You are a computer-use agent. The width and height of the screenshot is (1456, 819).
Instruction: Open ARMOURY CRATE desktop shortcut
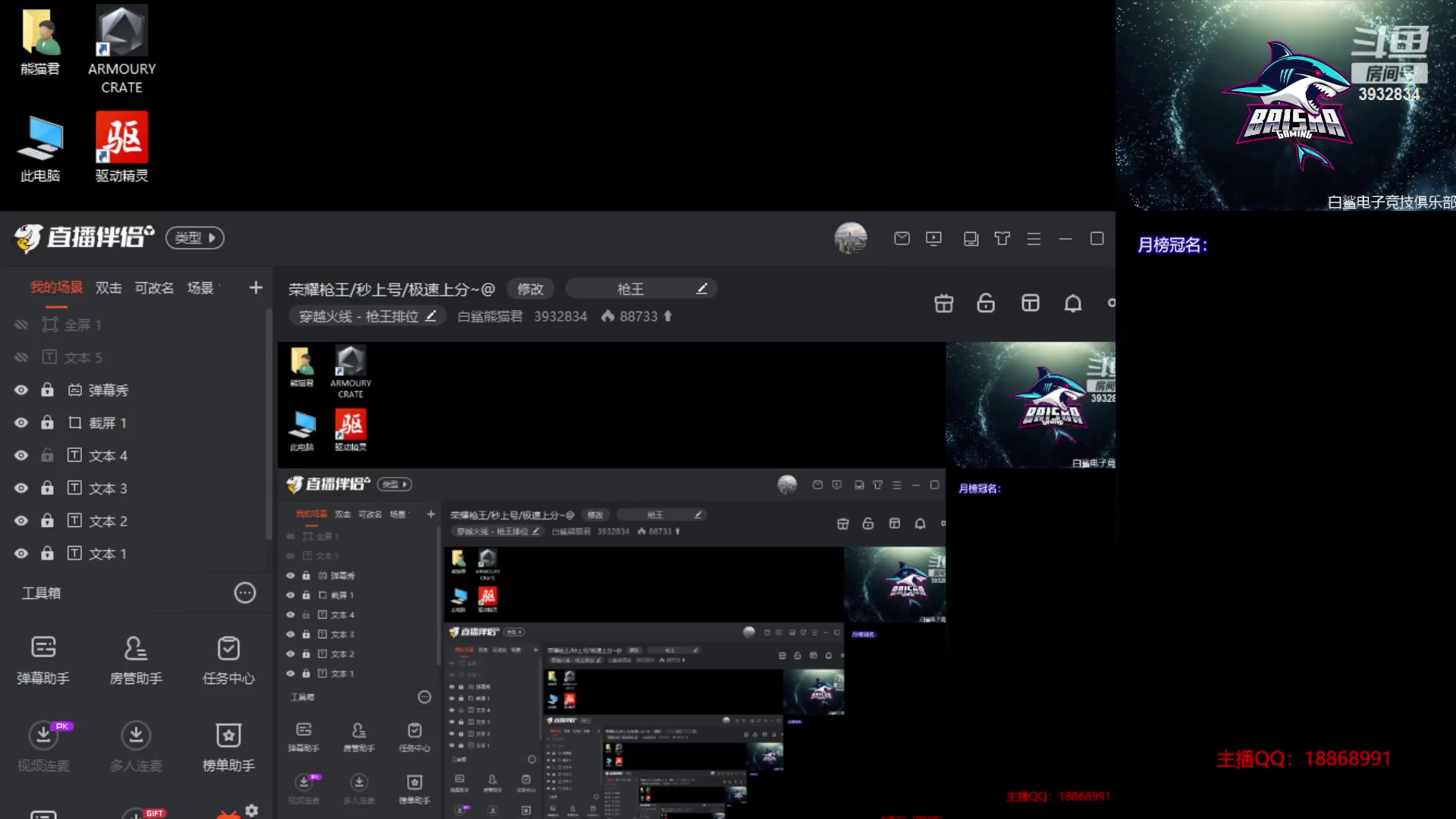(x=121, y=50)
